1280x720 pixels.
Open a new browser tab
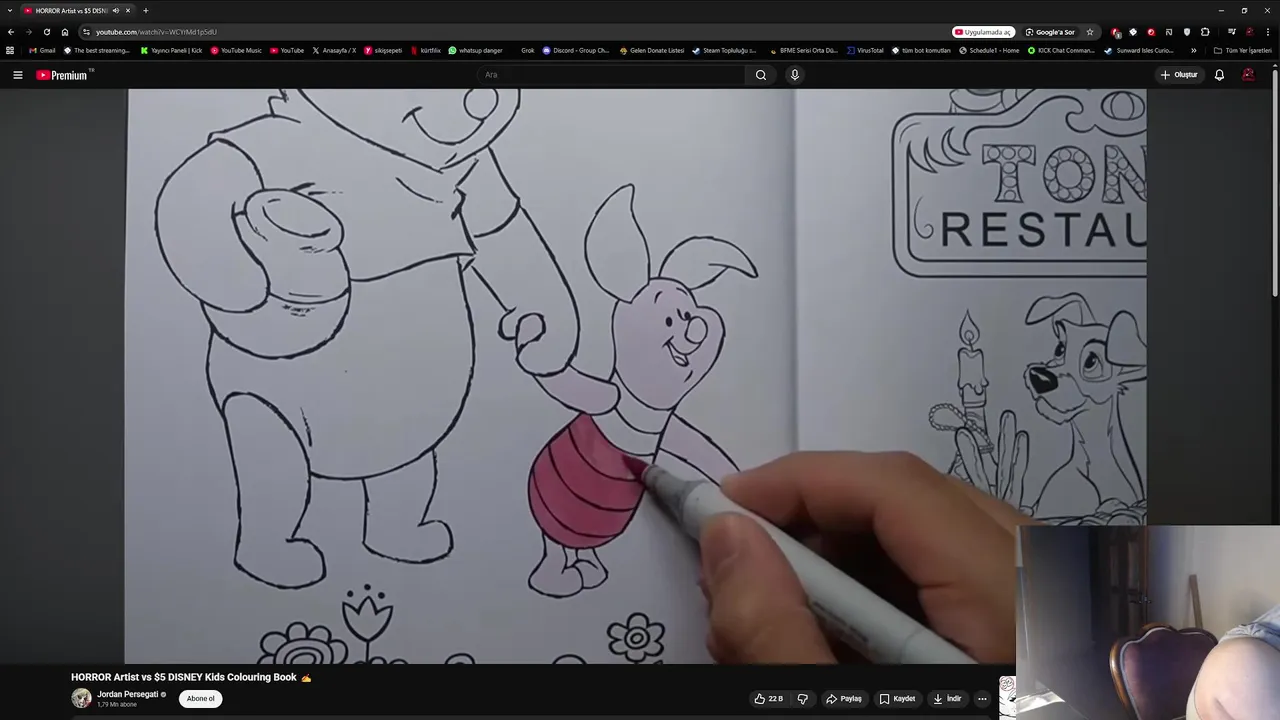click(145, 11)
